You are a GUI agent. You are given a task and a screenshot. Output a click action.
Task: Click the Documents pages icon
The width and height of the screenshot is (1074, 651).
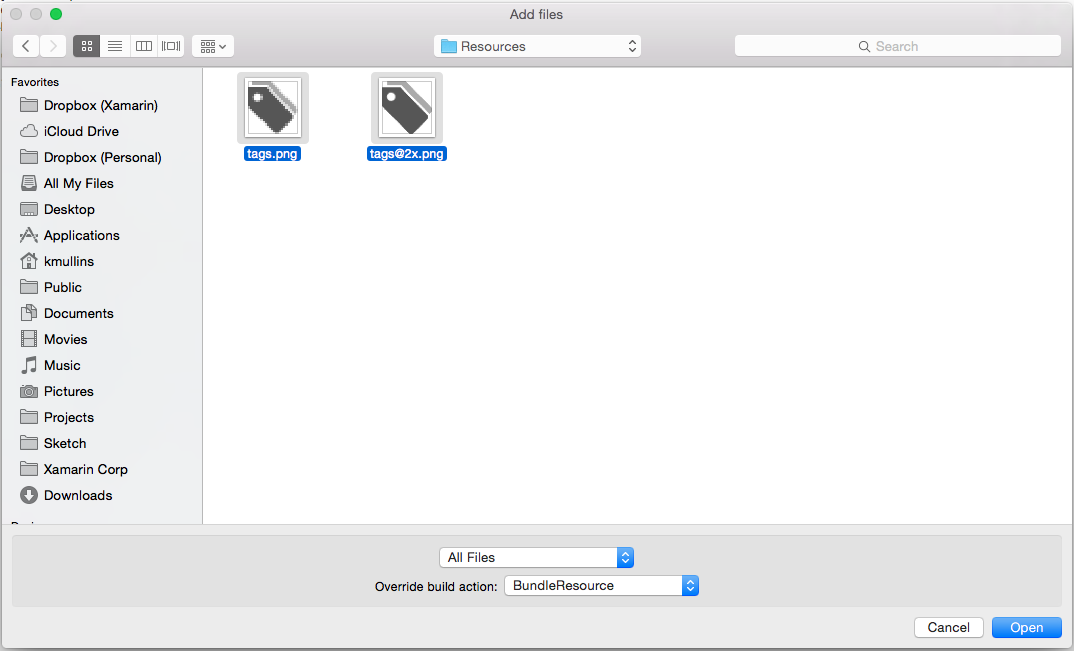29,313
